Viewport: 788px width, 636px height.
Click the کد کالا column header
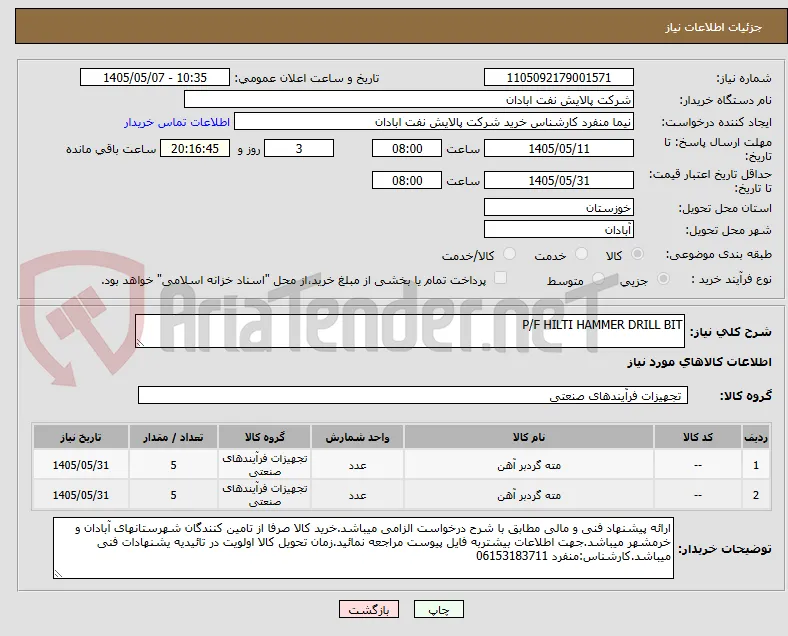pyautogui.click(x=698, y=437)
